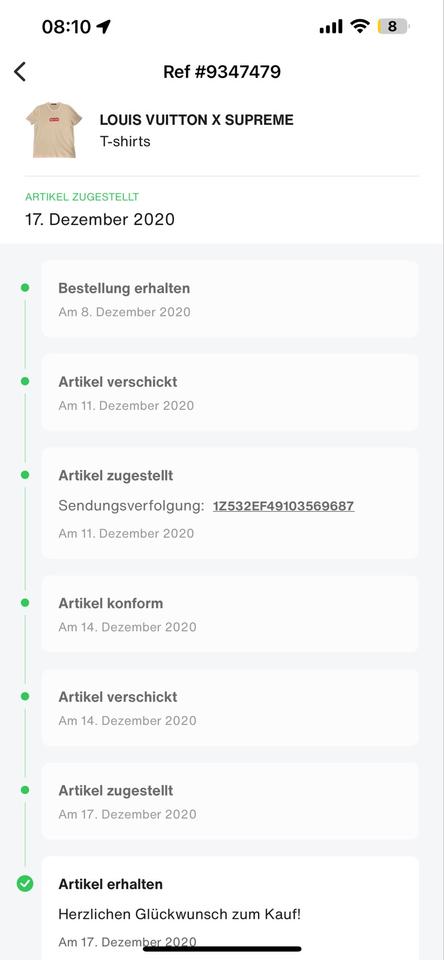The width and height of the screenshot is (444, 960).
Task: Tap the battery indicator in the status bar
Action: [x=393, y=26]
